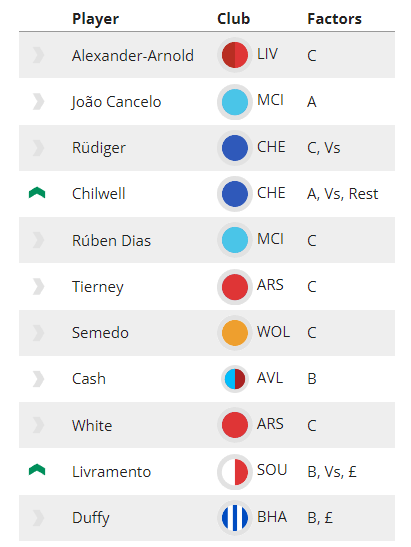This screenshot has height=547, width=411.
Task: Select White's factors cell showing C
Action: point(312,425)
